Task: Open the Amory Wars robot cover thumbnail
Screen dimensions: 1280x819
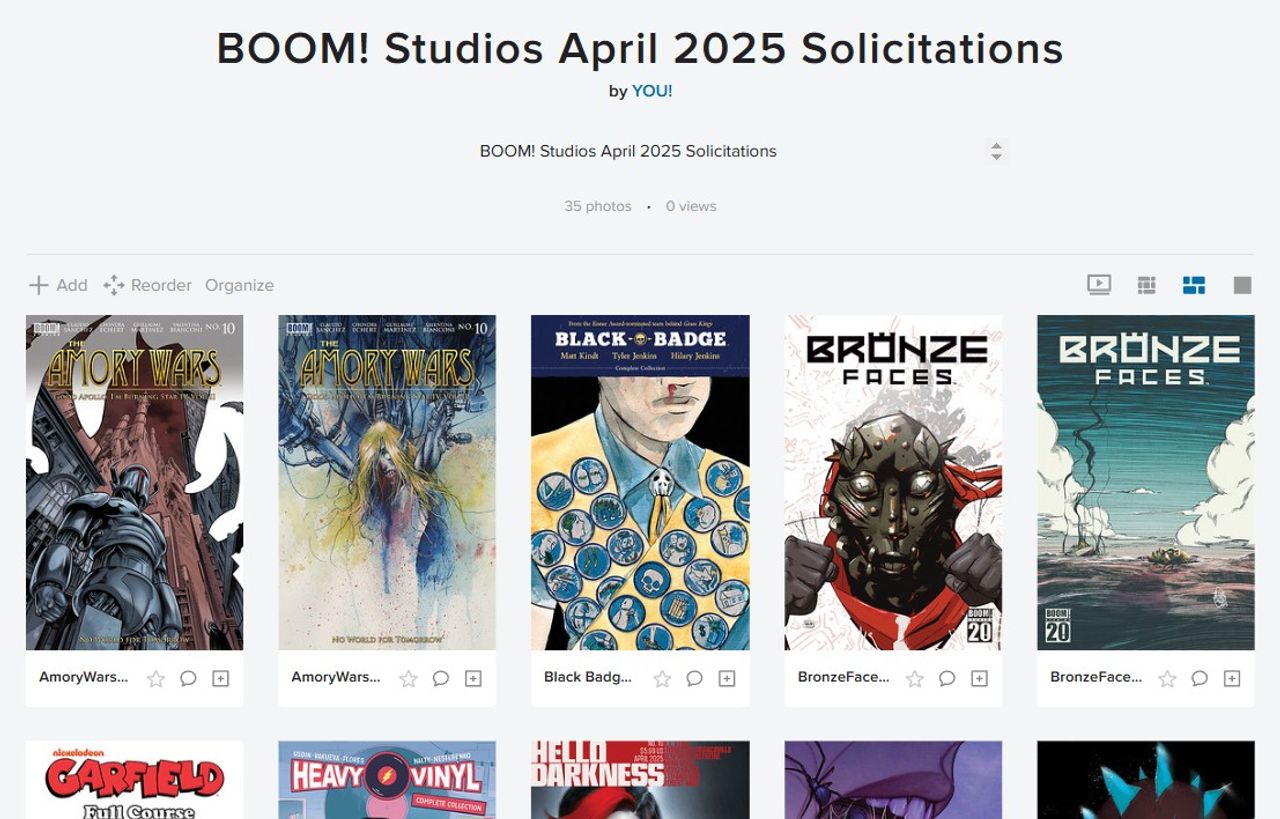Action: tap(135, 483)
